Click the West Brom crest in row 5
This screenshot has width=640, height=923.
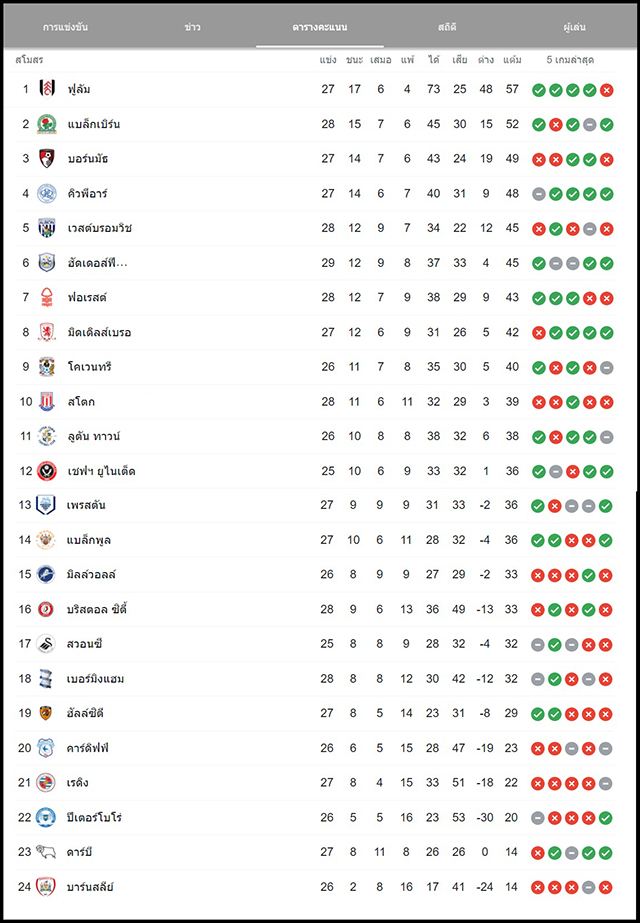(47, 228)
